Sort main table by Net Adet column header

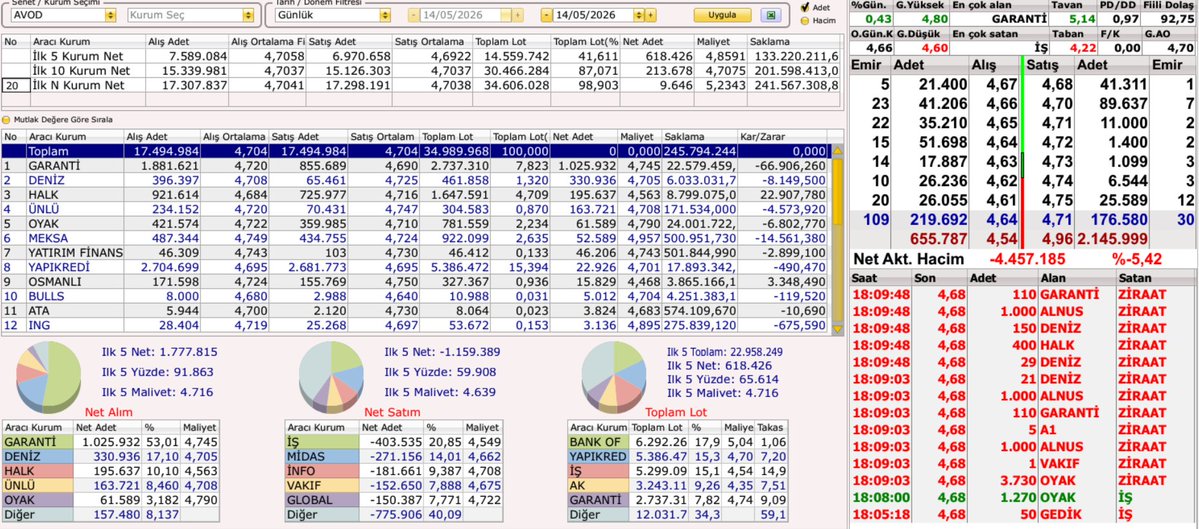tap(583, 137)
